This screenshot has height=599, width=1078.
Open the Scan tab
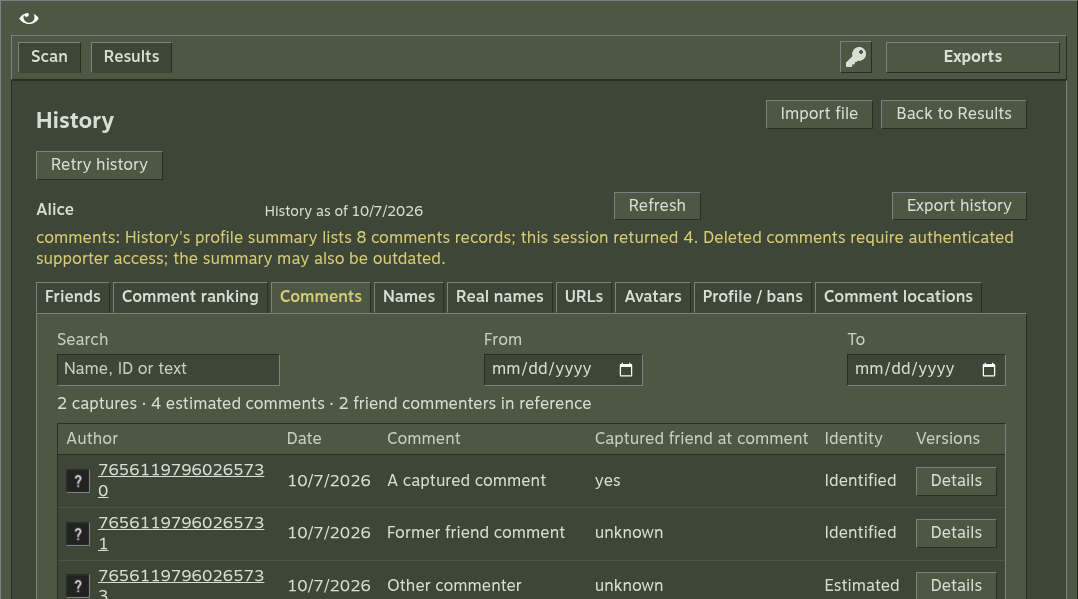pos(50,57)
